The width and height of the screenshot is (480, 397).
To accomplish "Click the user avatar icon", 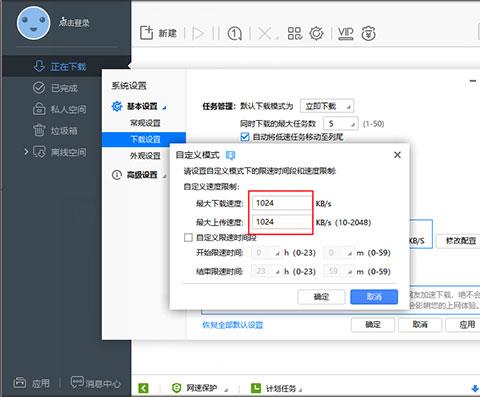I will tap(33, 23).
